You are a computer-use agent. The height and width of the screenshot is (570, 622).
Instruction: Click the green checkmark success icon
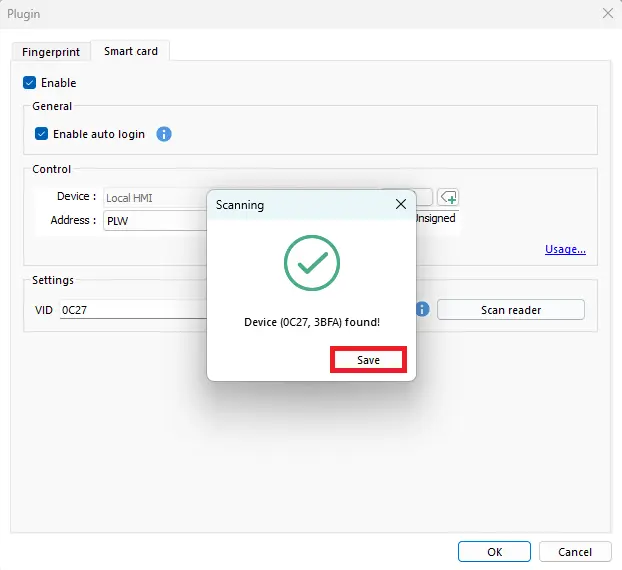coord(312,263)
